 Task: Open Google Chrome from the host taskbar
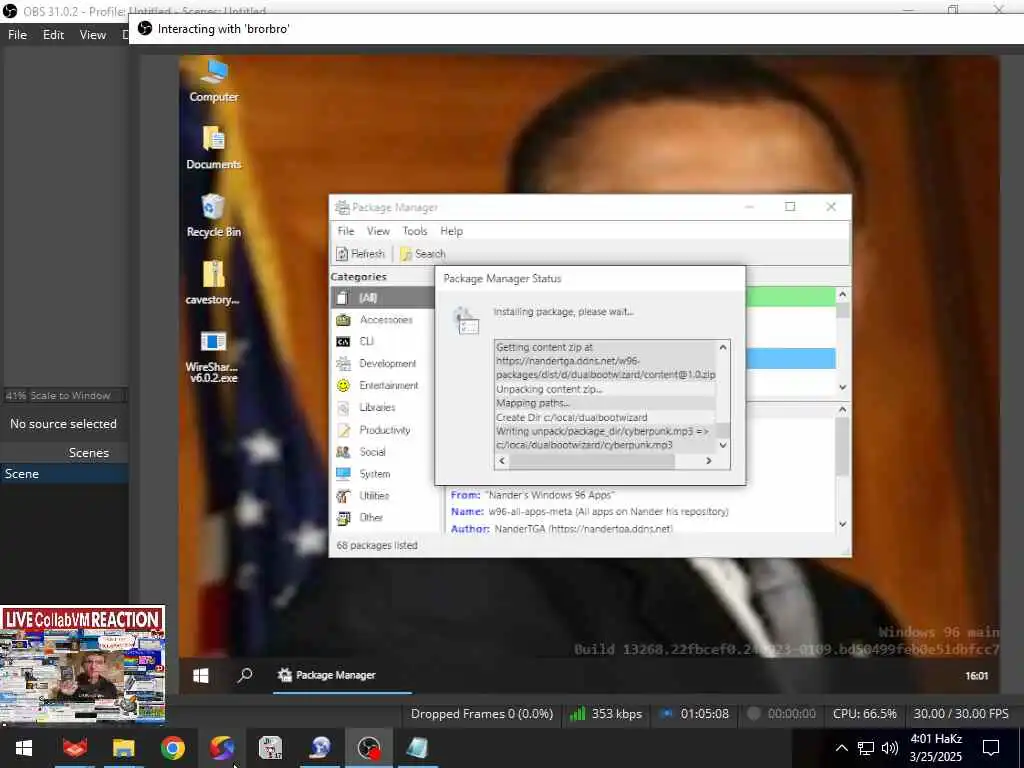[x=172, y=748]
